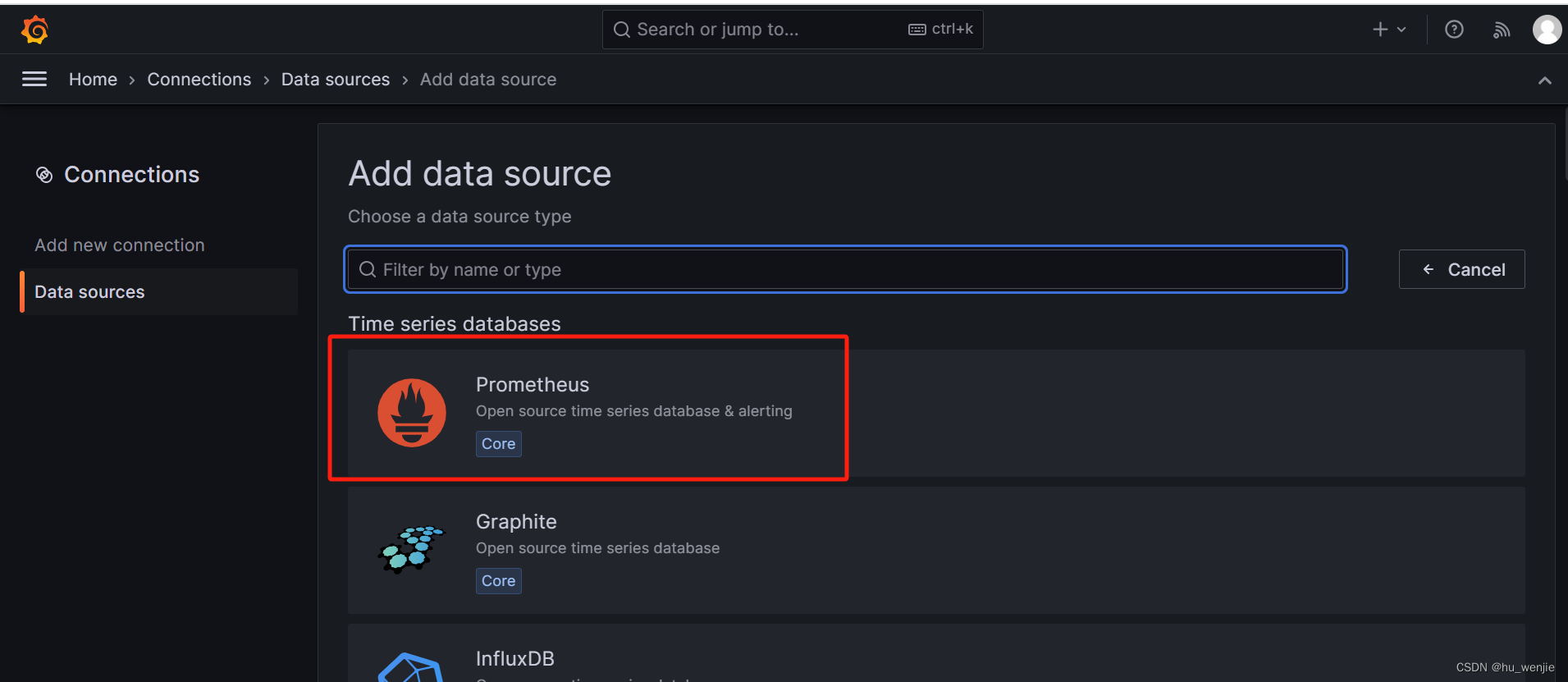
Task: Focus the Filter by name or type field
Action: pos(845,269)
